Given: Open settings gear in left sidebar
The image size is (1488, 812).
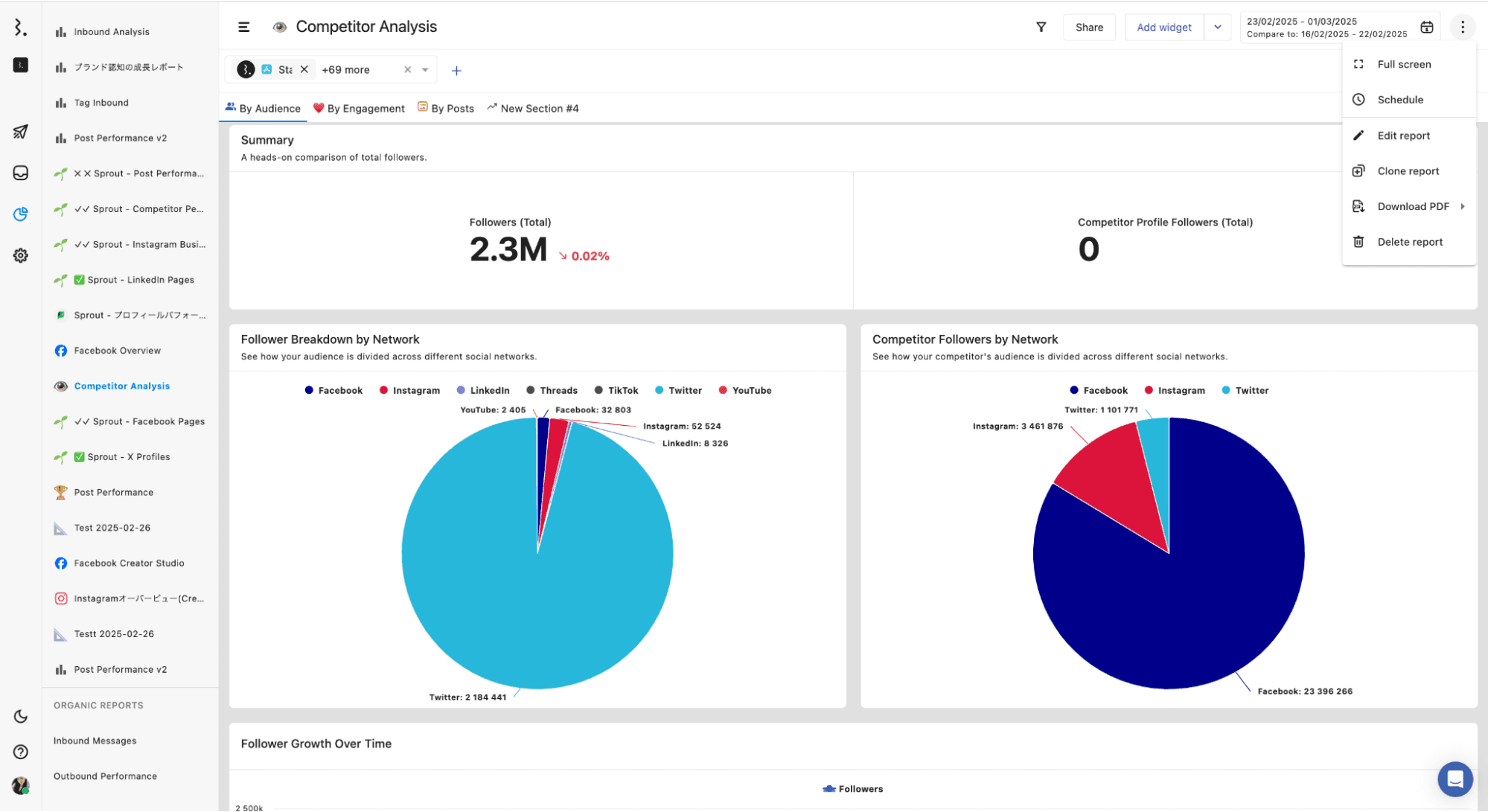Looking at the screenshot, I should coord(20,255).
